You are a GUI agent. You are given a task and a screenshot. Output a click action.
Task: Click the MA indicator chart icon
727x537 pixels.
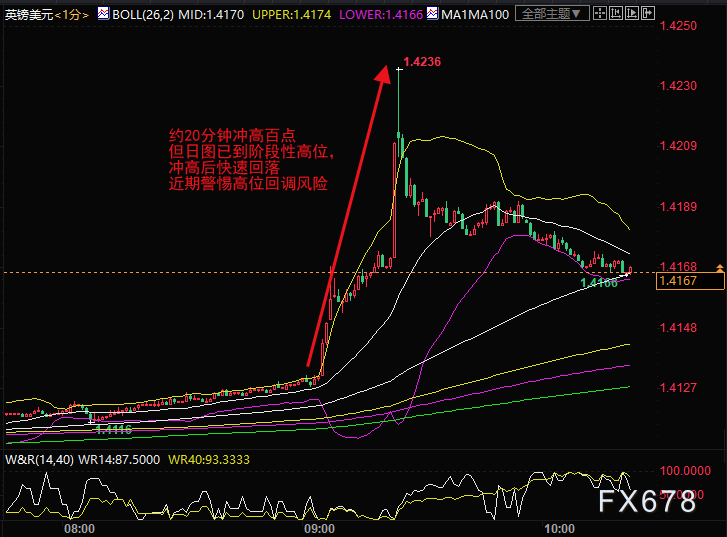432,13
